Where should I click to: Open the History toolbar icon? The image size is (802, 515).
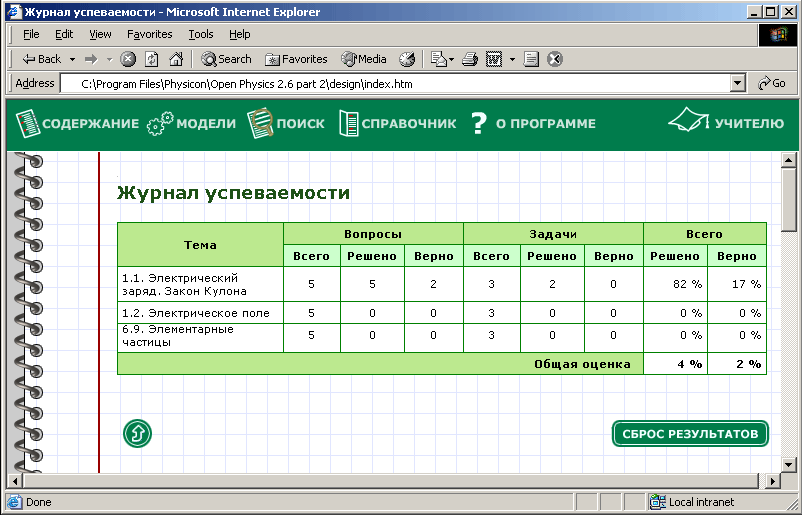pyautogui.click(x=407, y=59)
